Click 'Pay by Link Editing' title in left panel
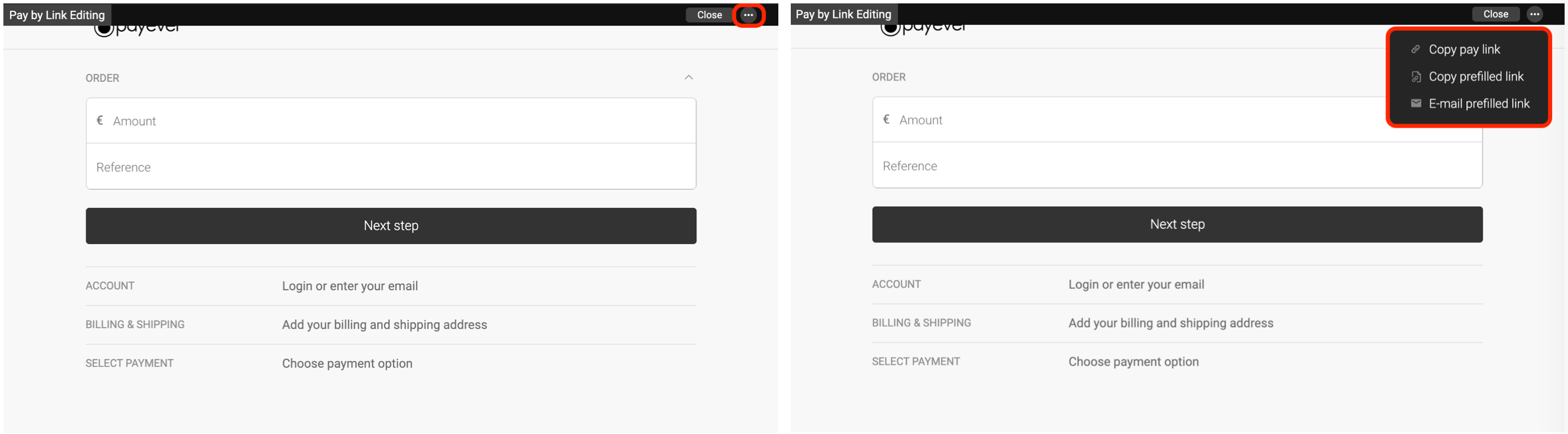The image size is (1568, 434). (57, 15)
